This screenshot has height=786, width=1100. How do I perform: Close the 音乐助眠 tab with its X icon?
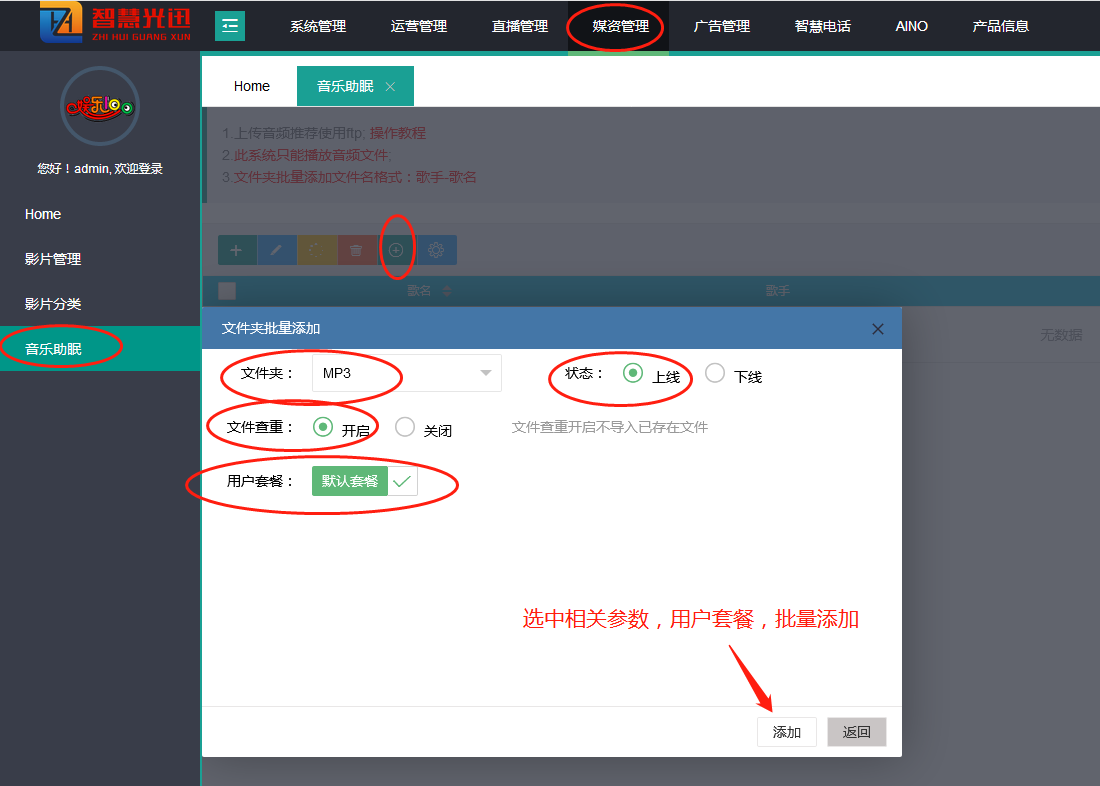(390, 87)
